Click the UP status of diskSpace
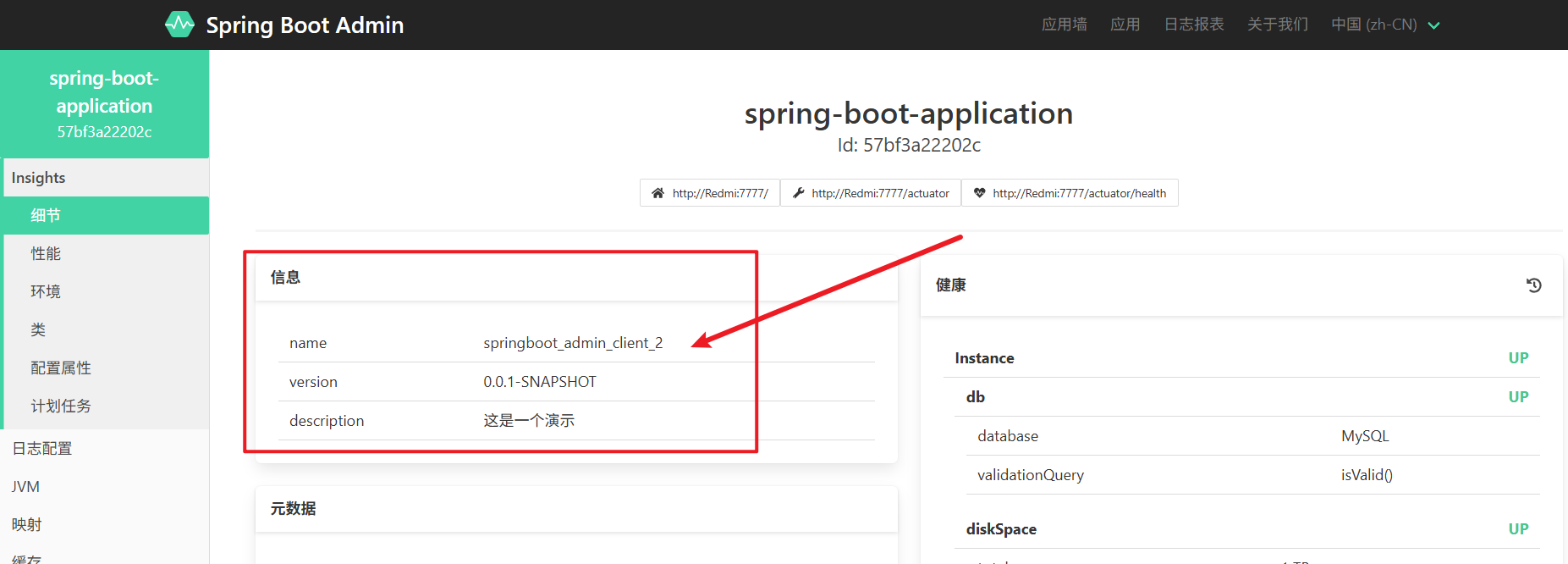Image resolution: width=1568 pixels, height=564 pixels. [1518, 529]
